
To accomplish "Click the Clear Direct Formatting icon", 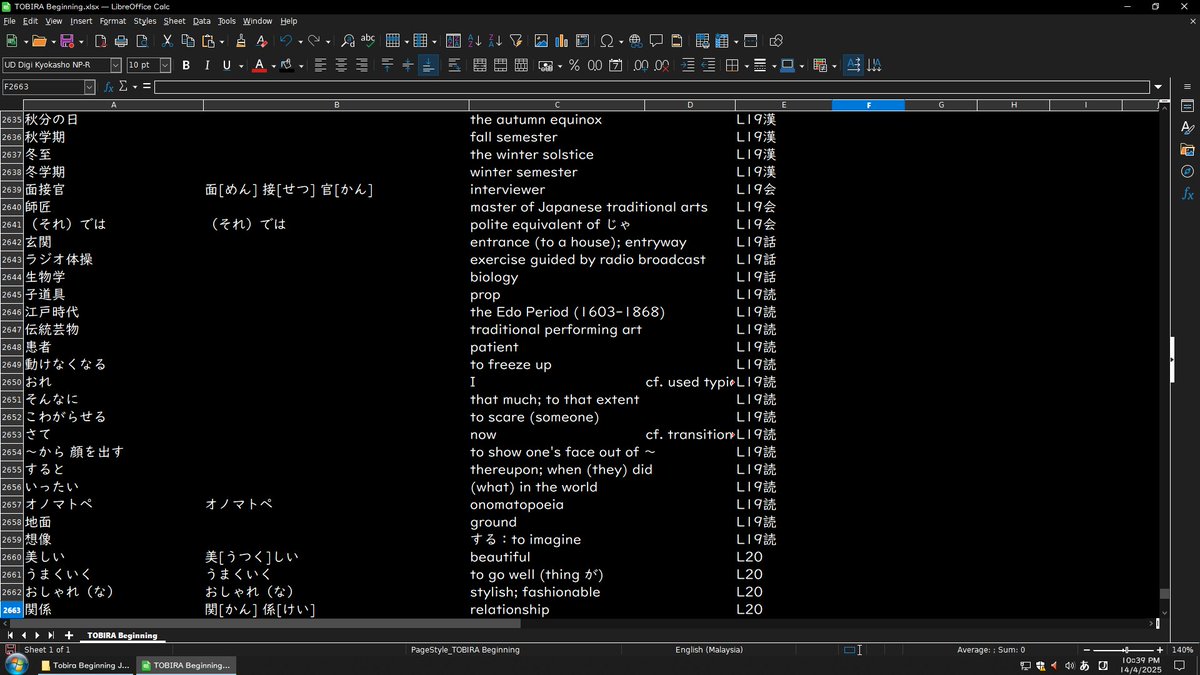I will click(x=262, y=41).
